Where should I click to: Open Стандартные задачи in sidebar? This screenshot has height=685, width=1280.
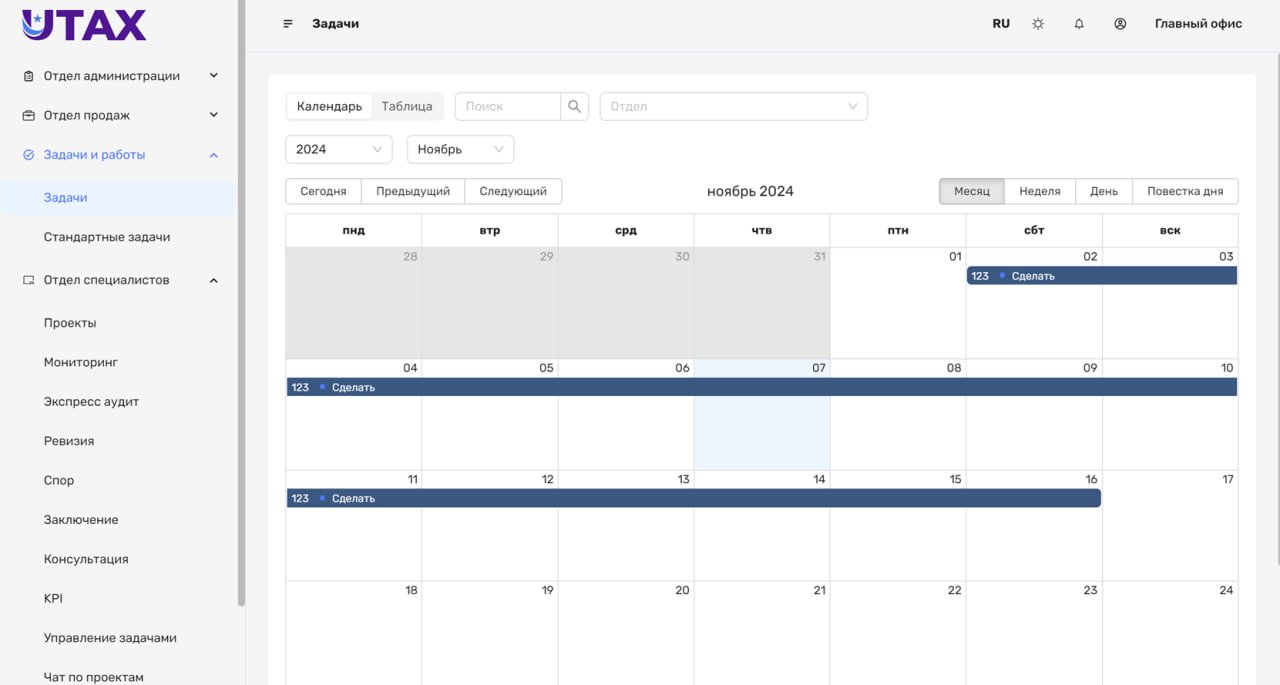118,237
